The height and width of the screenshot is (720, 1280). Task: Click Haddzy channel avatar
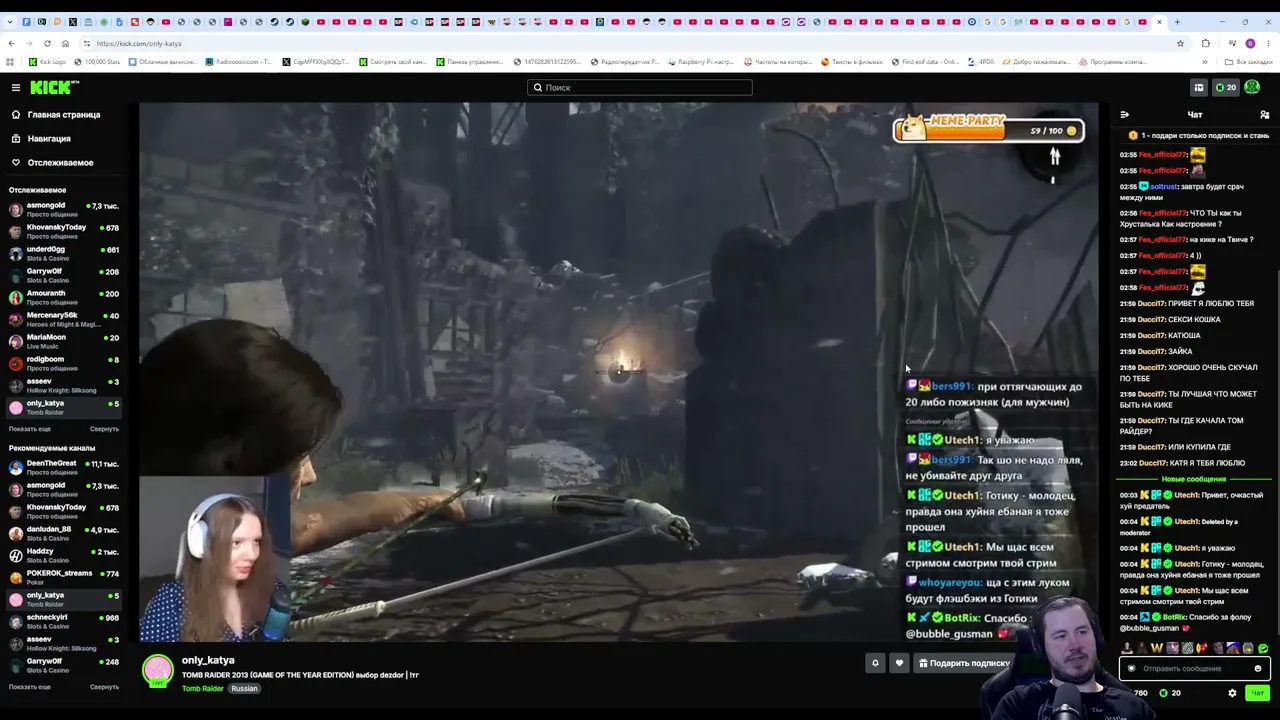coord(16,556)
